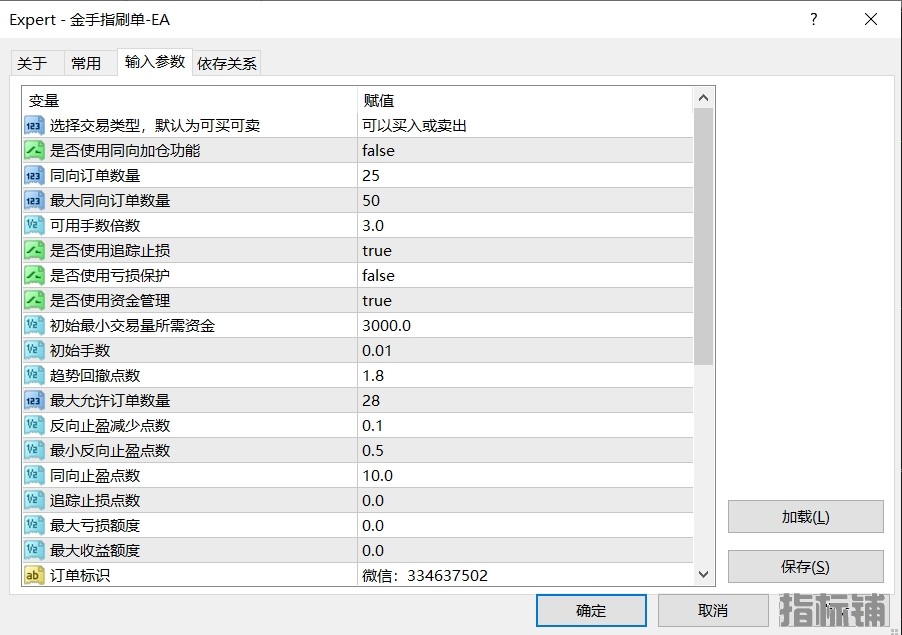Click the integer icon beside 最大允许订单数量
The image size is (902, 635).
[34, 400]
